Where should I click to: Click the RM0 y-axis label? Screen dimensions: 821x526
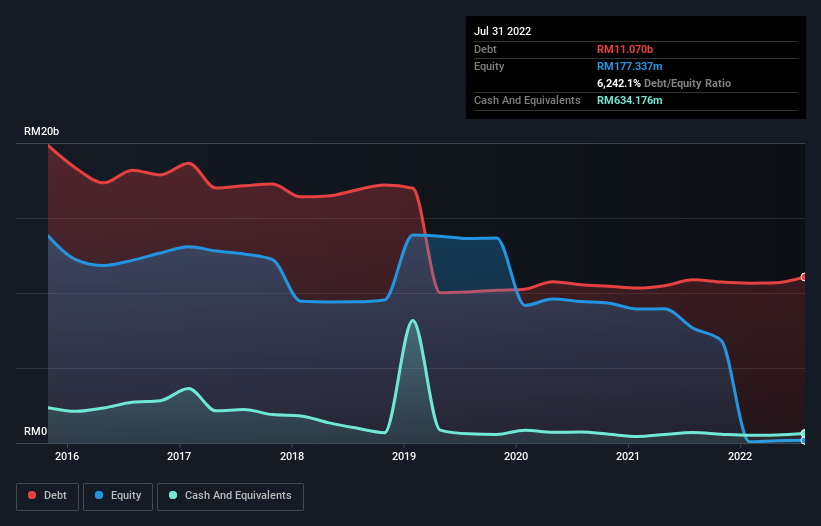[x=35, y=431]
